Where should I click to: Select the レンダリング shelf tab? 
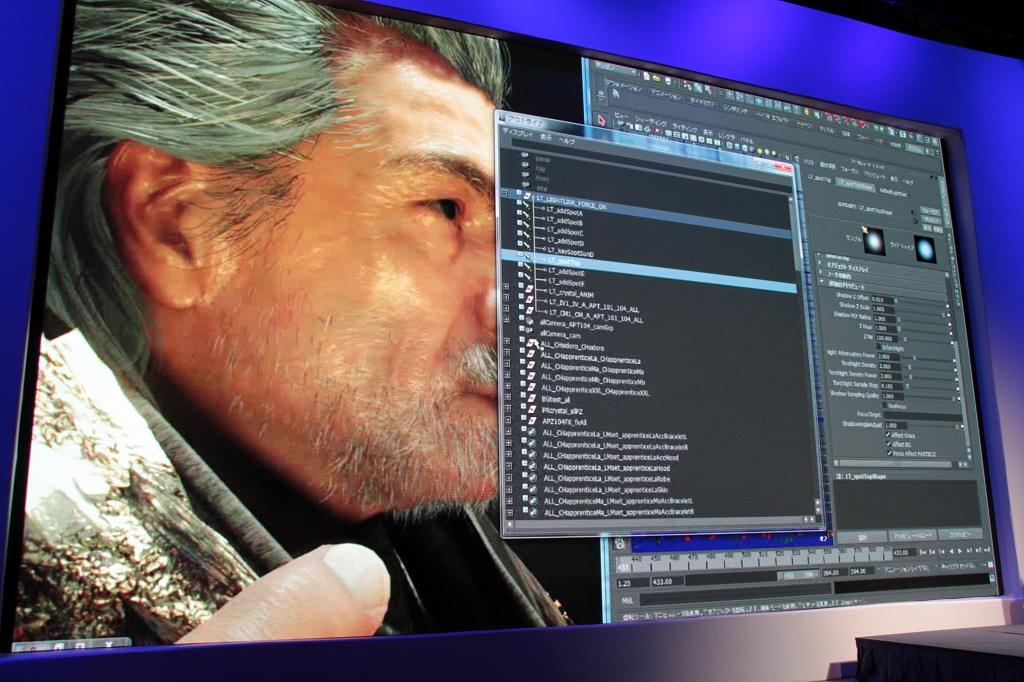[735, 110]
